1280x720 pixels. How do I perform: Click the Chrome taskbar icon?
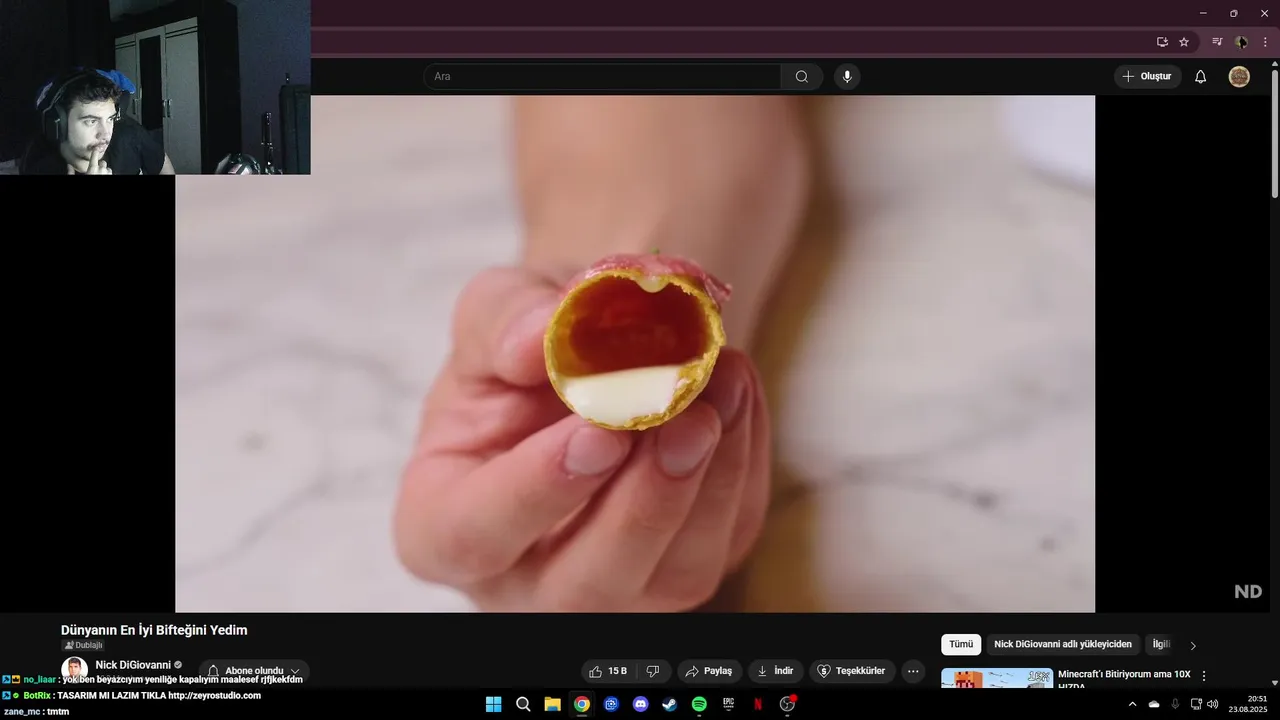coord(582,704)
